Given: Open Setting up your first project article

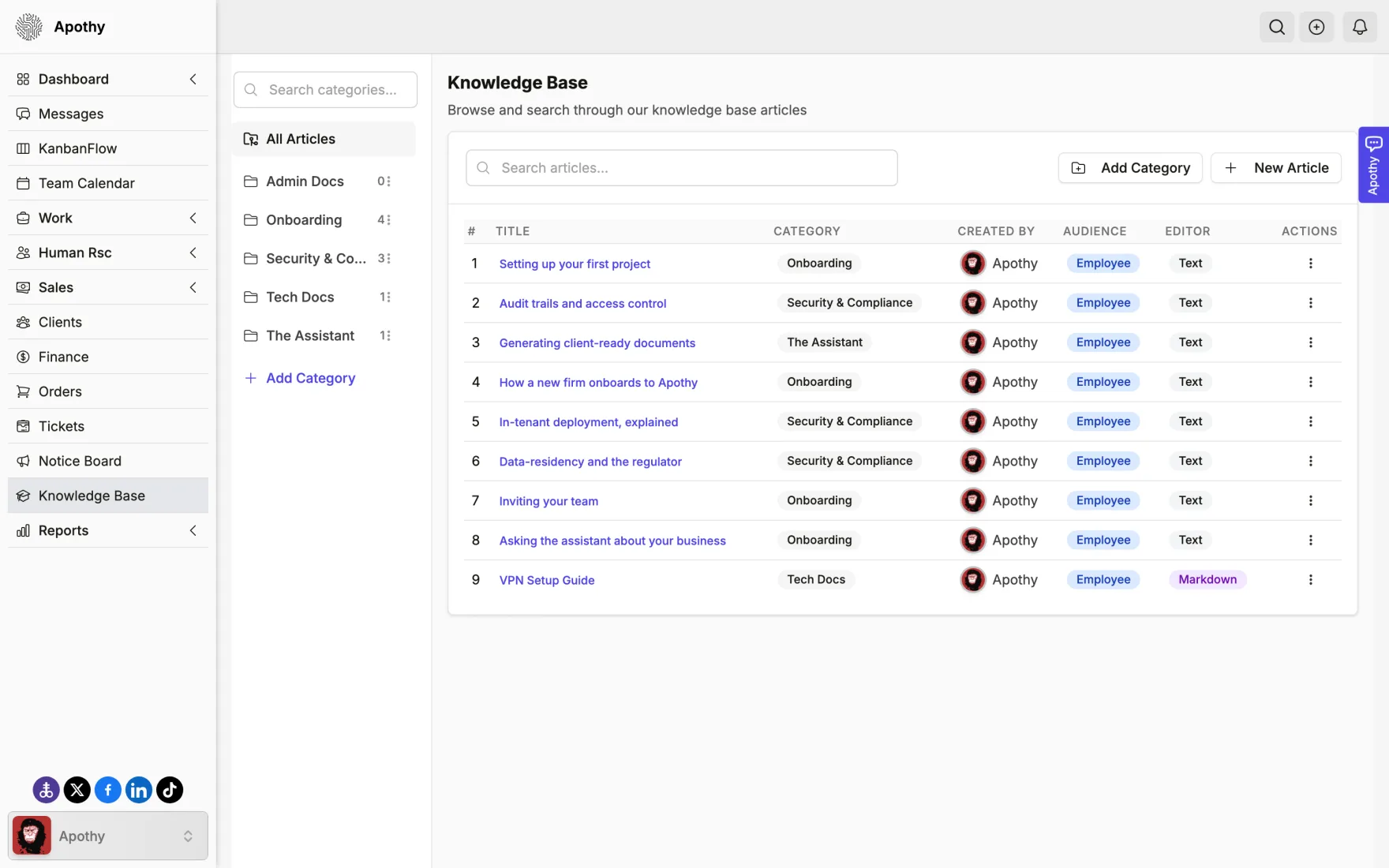Looking at the screenshot, I should tap(575, 264).
